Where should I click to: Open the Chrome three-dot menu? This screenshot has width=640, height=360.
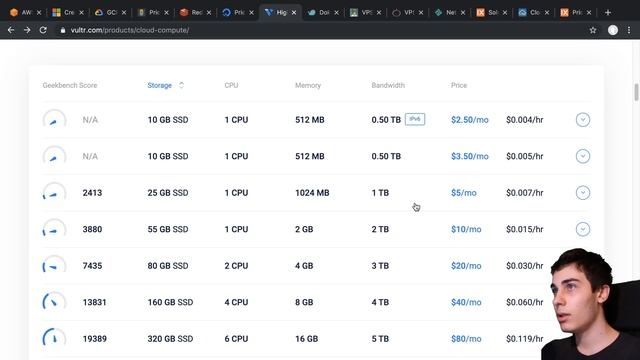[x=629, y=30]
